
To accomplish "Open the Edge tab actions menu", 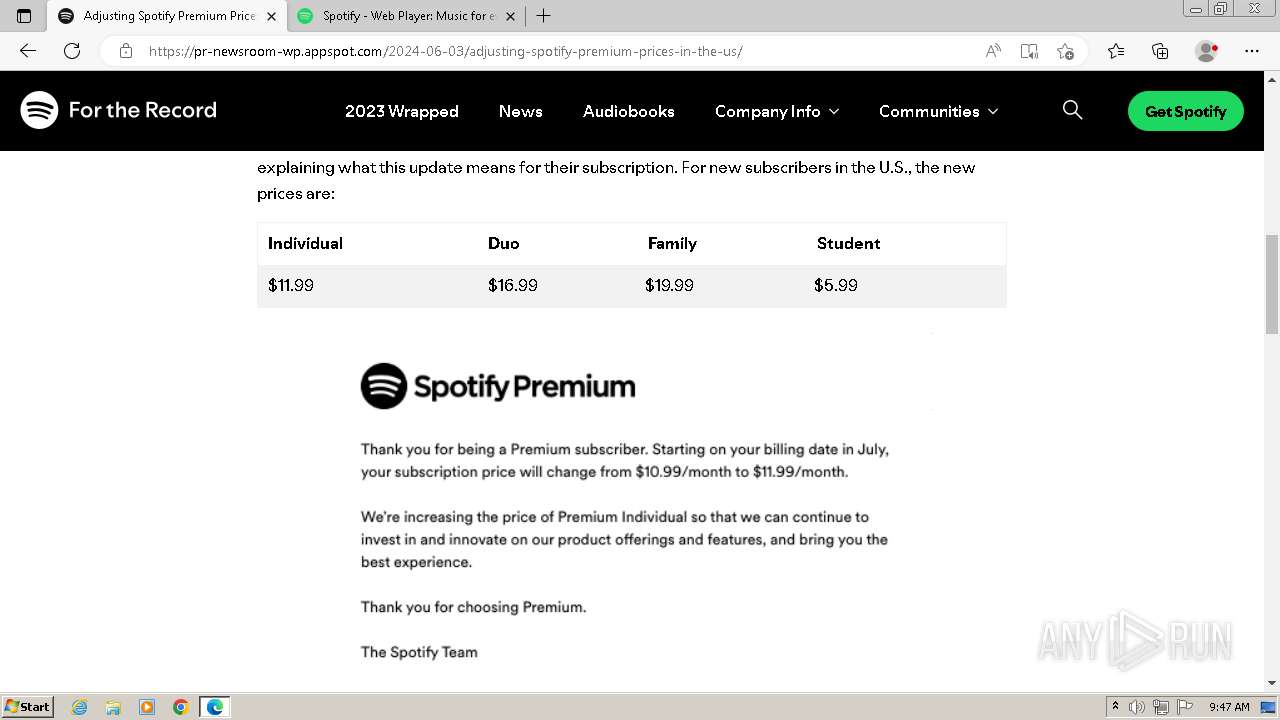I will pos(24,16).
